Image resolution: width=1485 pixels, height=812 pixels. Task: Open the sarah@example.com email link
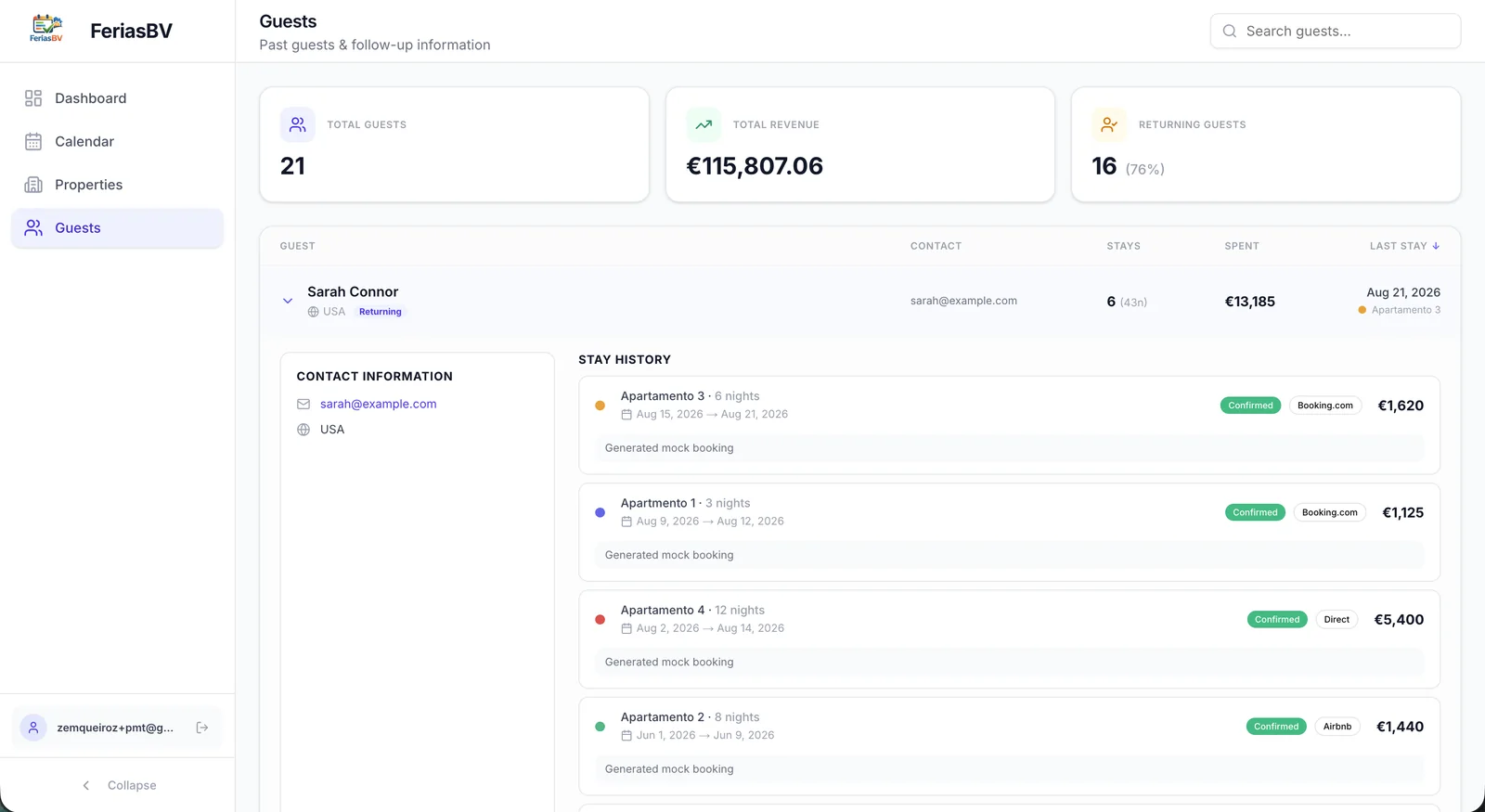pyautogui.click(x=378, y=404)
